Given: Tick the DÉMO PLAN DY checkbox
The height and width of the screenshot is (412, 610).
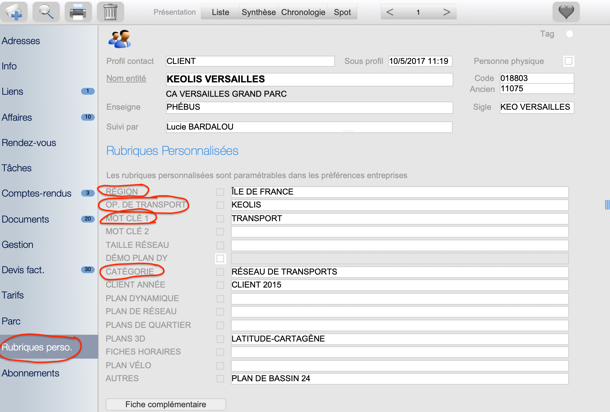Looking at the screenshot, I should pyautogui.click(x=220, y=258).
